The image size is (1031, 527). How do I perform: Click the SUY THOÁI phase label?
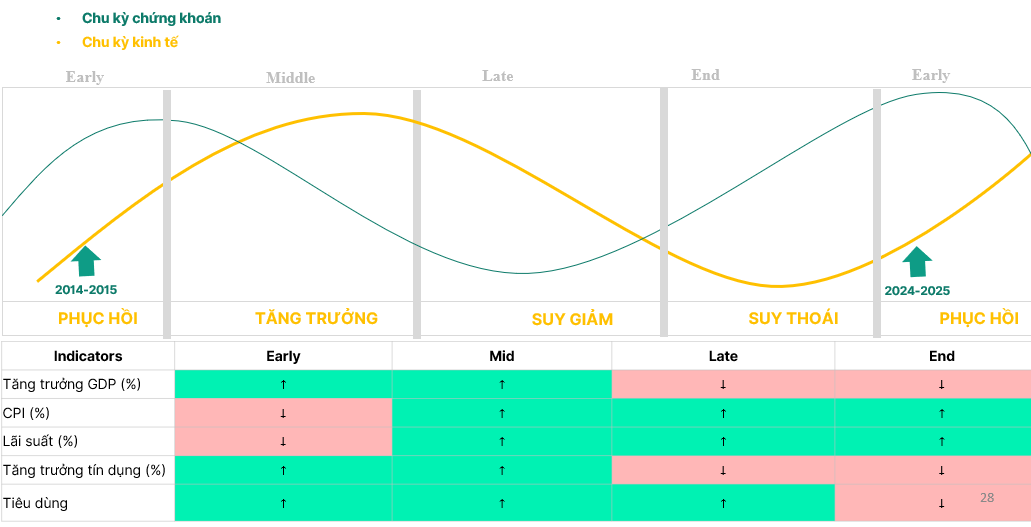tap(793, 318)
